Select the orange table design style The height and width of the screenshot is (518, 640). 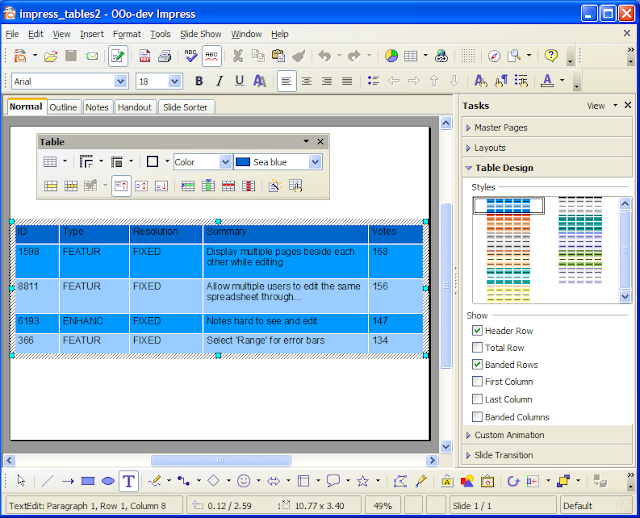pos(508,222)
